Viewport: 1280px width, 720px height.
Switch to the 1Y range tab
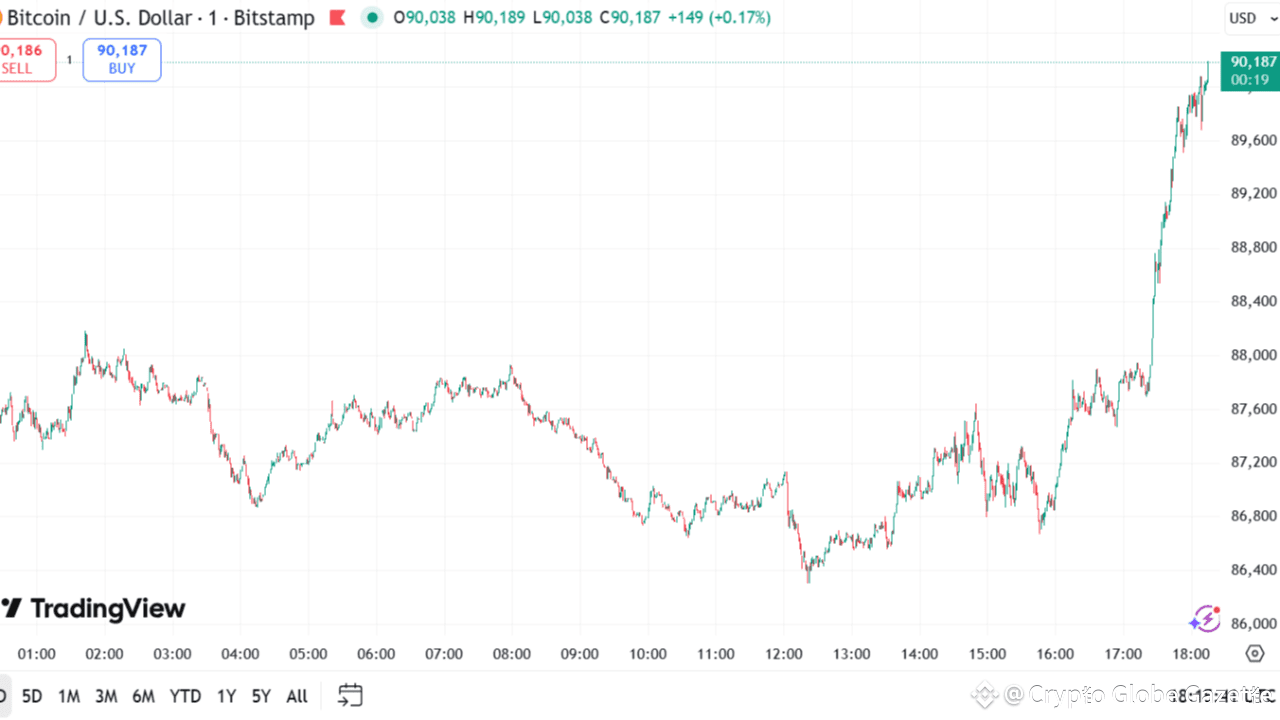point(226,695)
